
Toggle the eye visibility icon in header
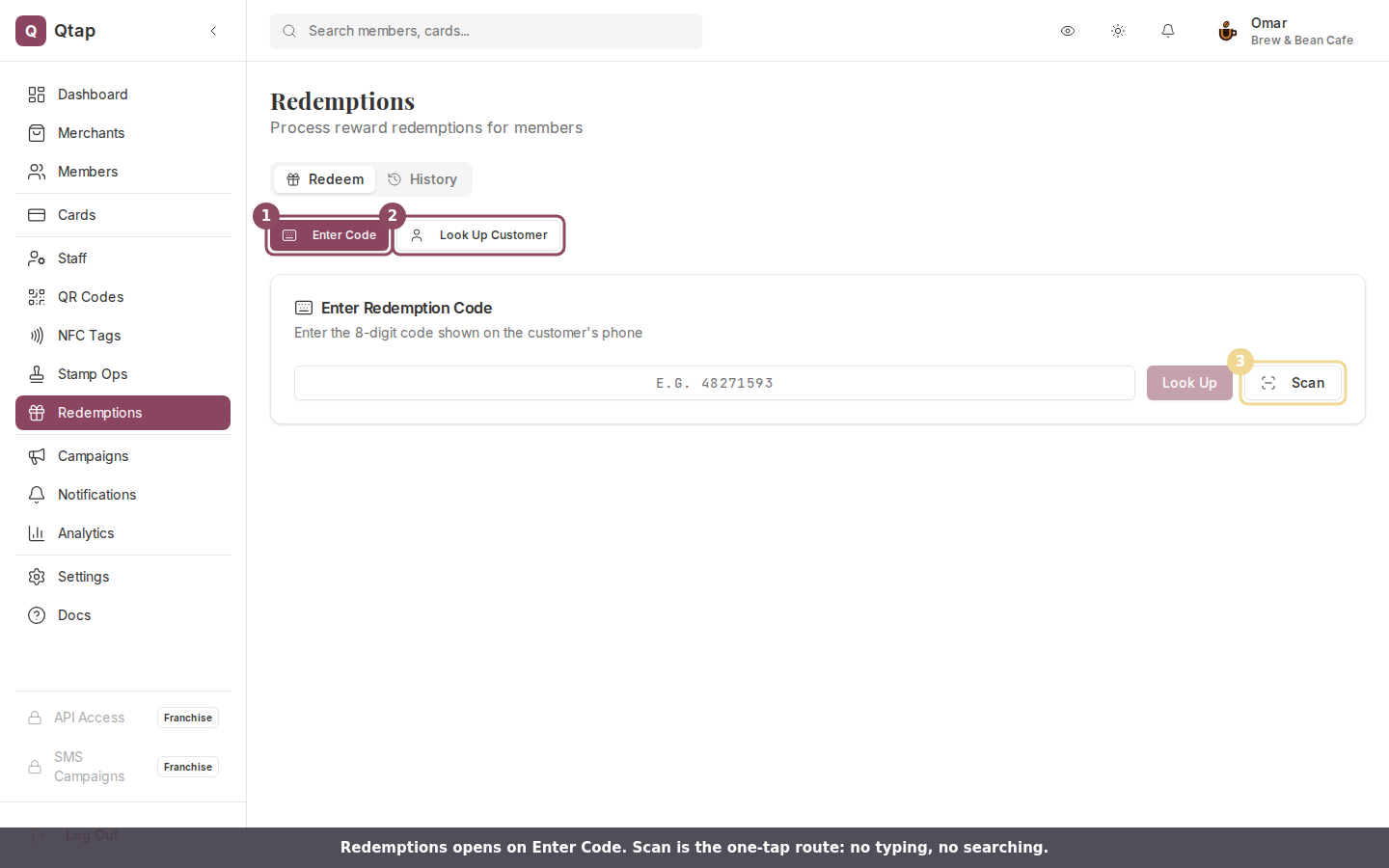coord(1068,31)
